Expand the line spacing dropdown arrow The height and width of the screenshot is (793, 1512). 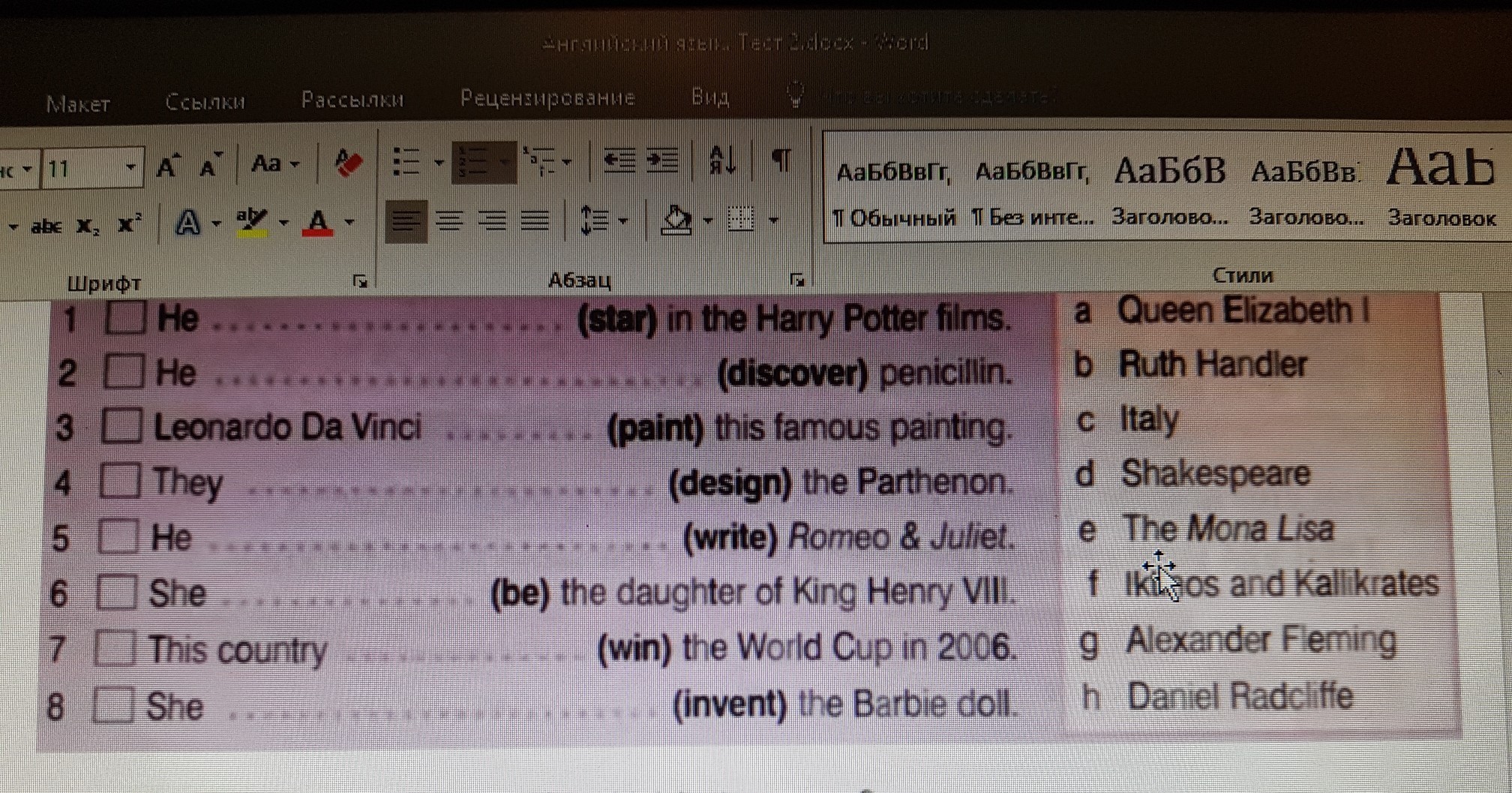pyautogui.click(x=622, y=221)
